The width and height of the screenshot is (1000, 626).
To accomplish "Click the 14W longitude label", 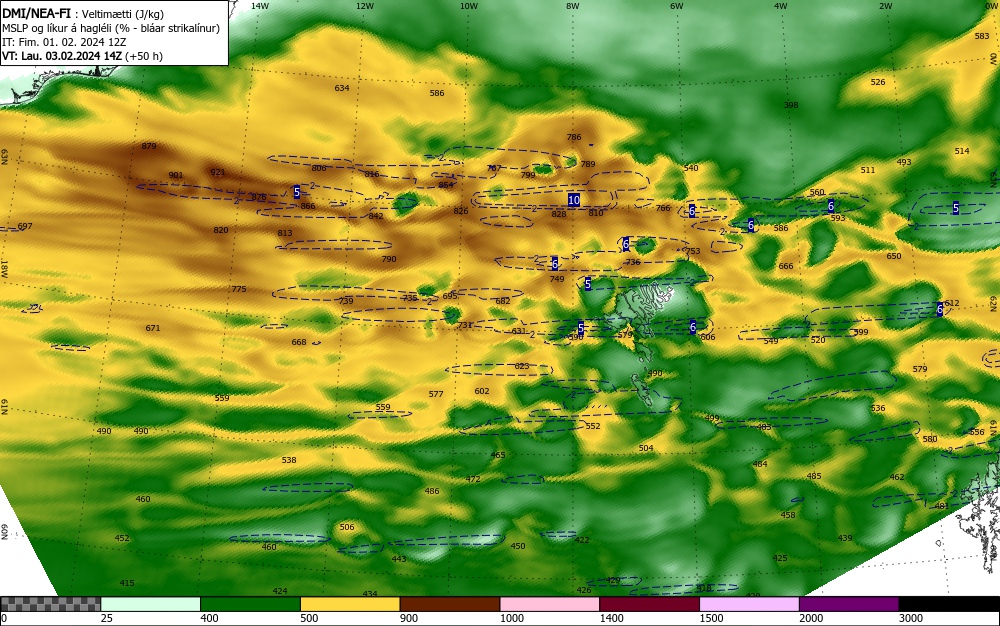I will [x=260, y=6].
